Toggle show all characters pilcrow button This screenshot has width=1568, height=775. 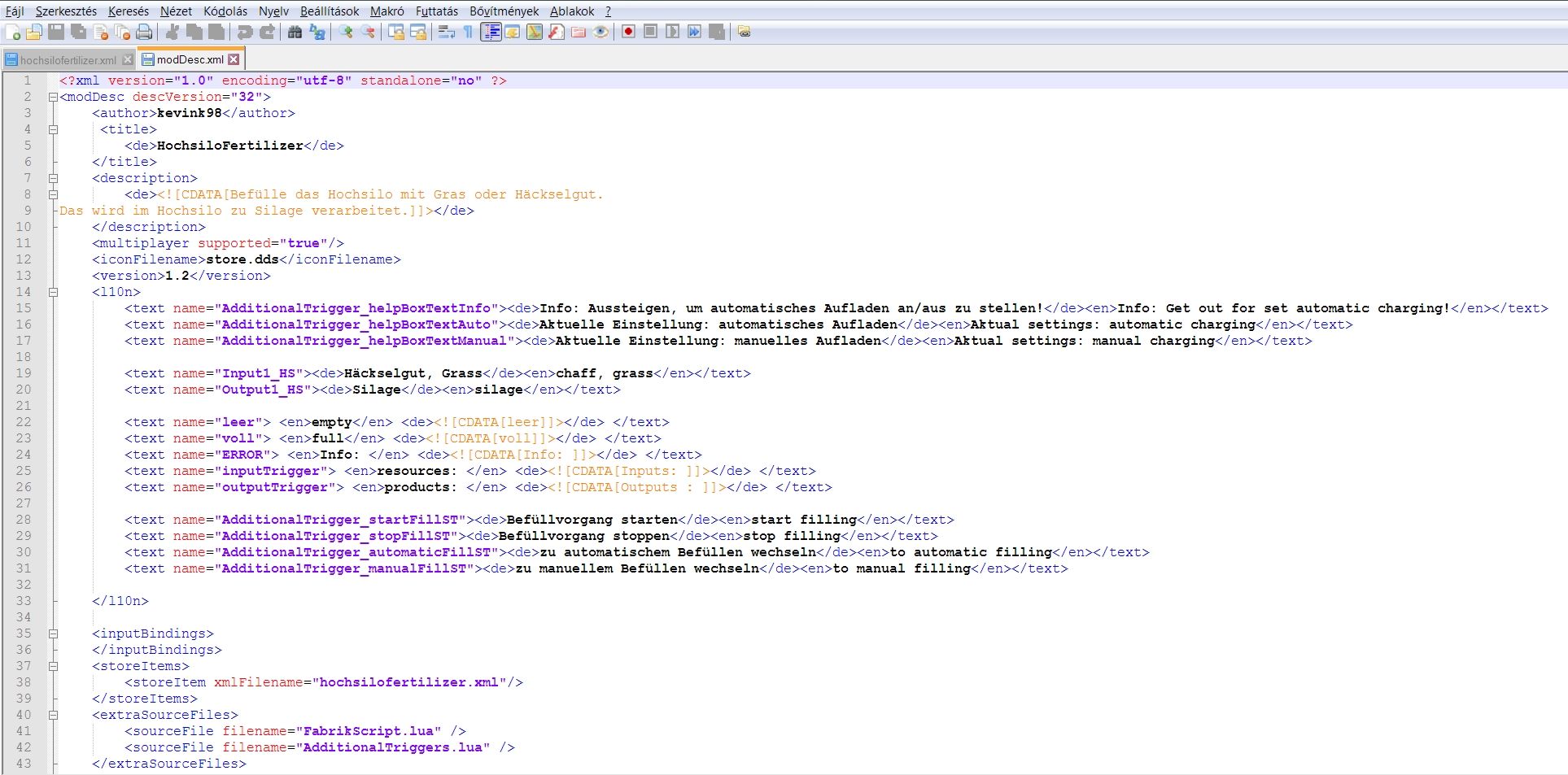point(469,32)
